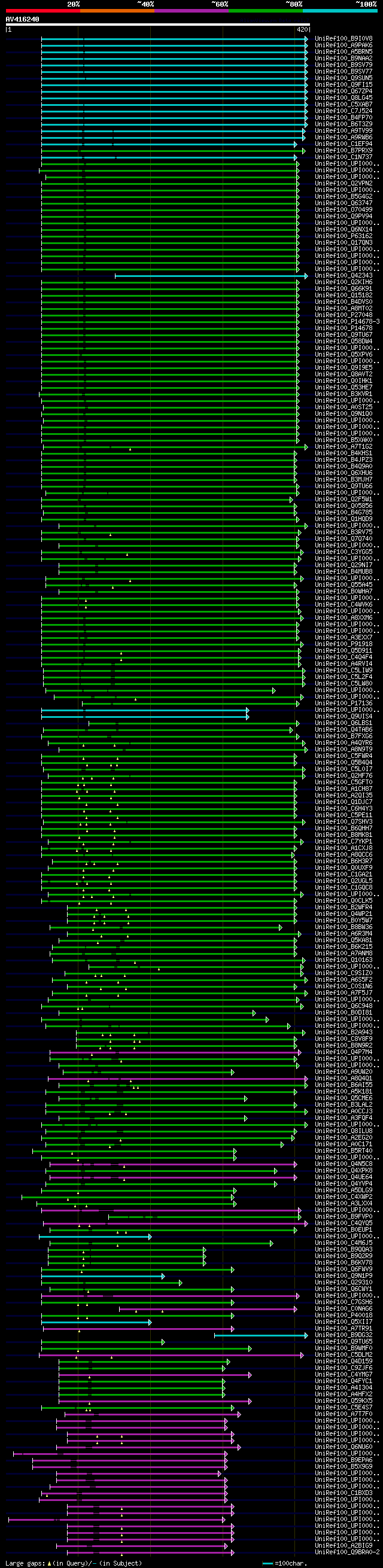This screenshot has height=1568, width=383.
Task: Select the UniRef100_C7J524 label
Action: pos(344,111)
